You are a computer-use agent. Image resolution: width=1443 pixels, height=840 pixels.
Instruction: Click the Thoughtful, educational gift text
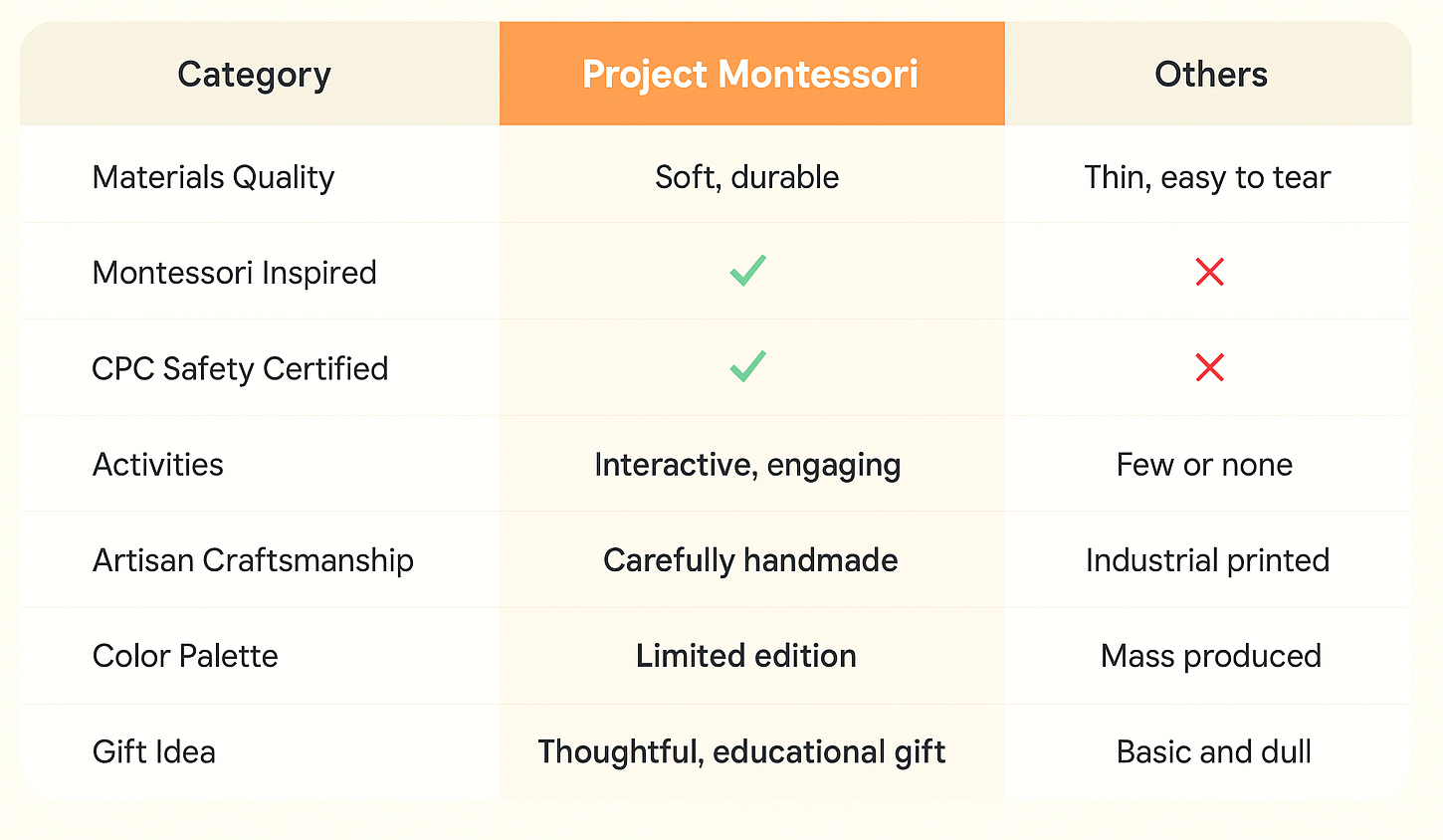click(741, 751)
